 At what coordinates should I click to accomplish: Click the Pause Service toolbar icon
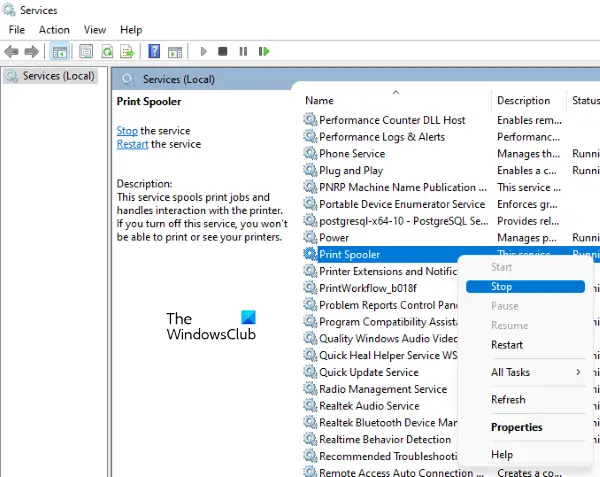coord(243,51)
